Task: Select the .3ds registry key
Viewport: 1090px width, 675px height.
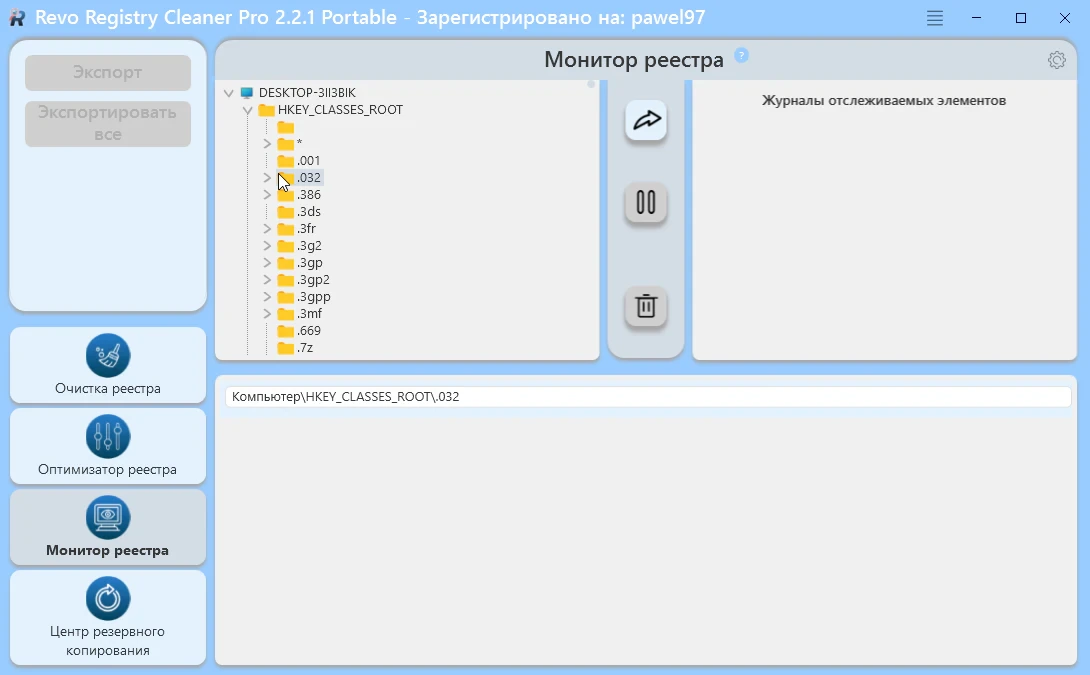Action: [x=309, y=212]
